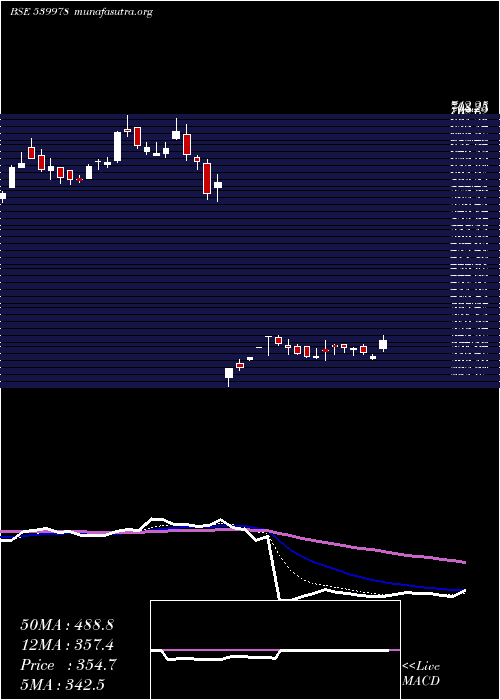500x700 pixels.
Task: Click the 5MA : 342.5 value
Action: point(62,685)
